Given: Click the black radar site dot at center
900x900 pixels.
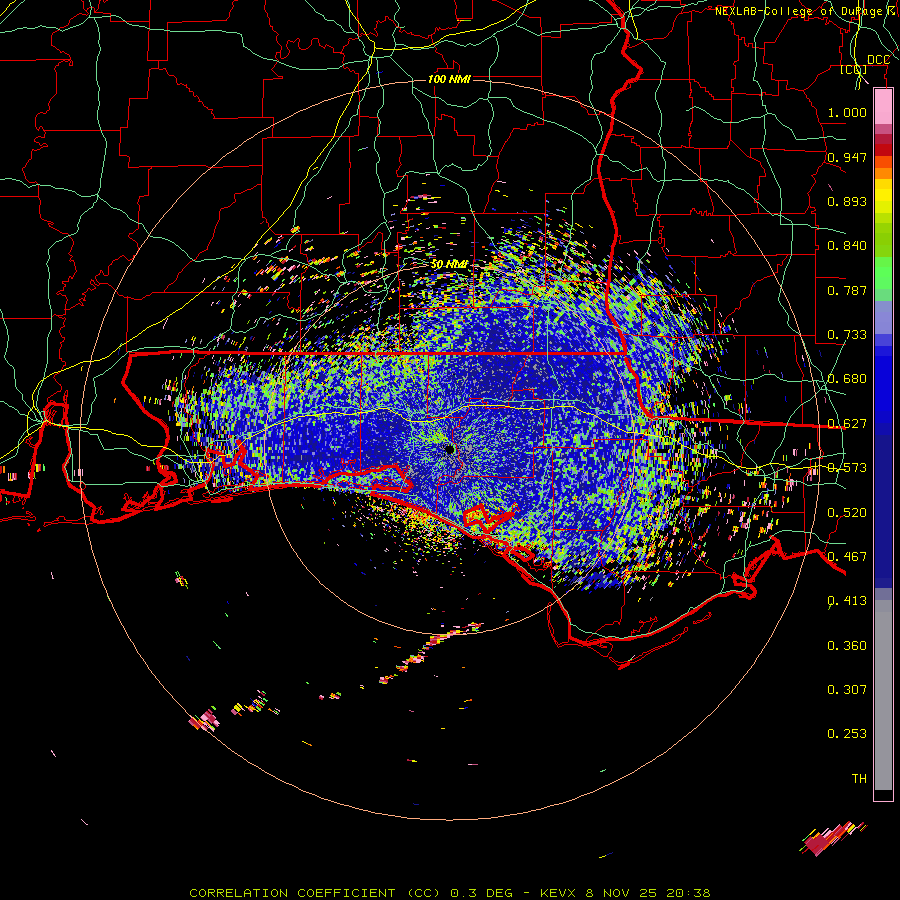Looking at the screenshot, I should pos(450,449).
